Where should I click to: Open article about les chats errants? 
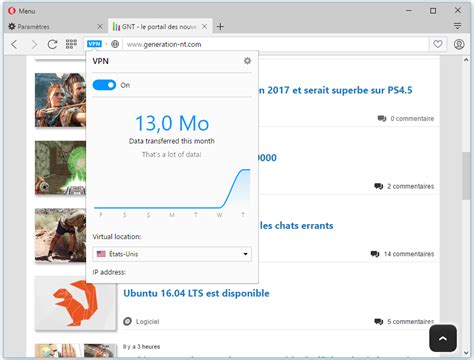tap(296, 226)
